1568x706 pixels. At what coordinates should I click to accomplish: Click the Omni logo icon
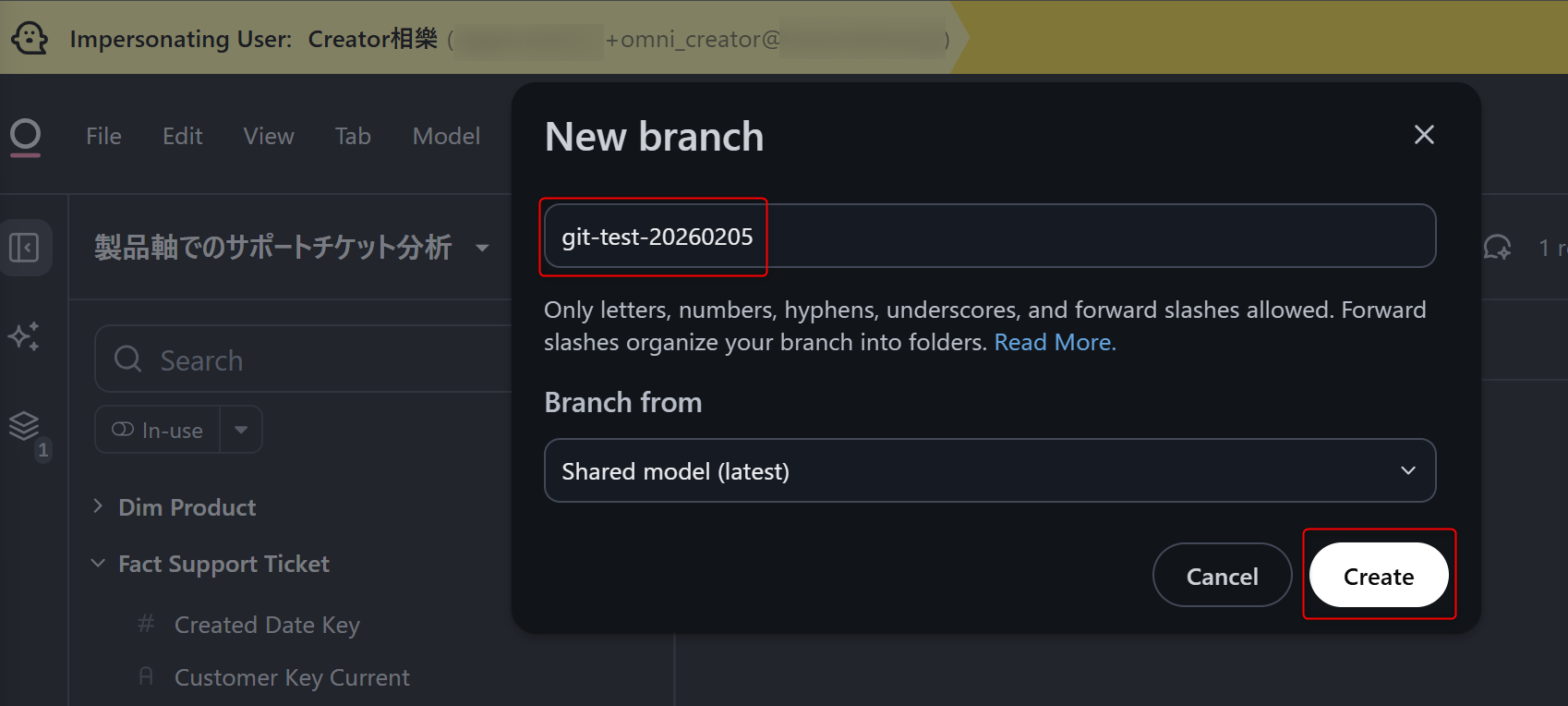(x=26, y=136)
